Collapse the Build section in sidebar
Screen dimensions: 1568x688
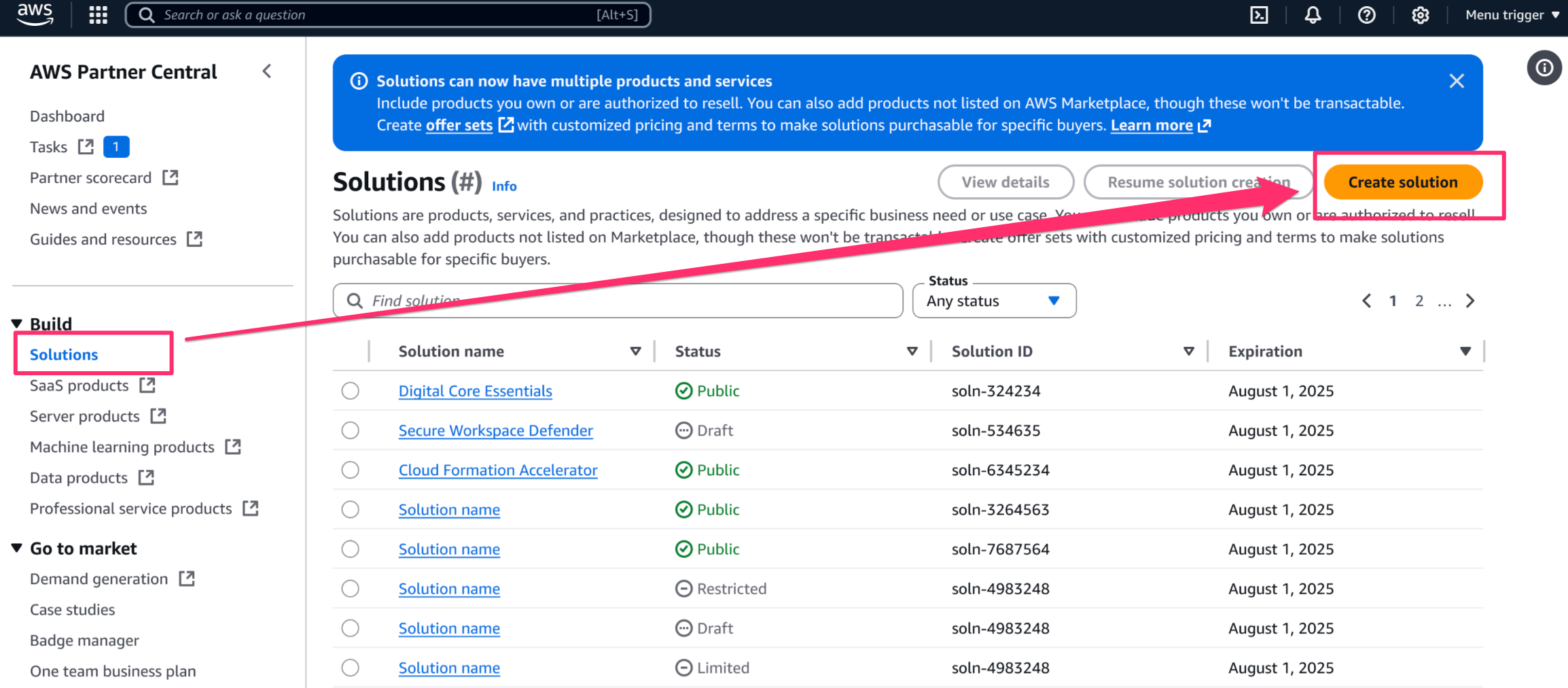(x=18, y=324)
